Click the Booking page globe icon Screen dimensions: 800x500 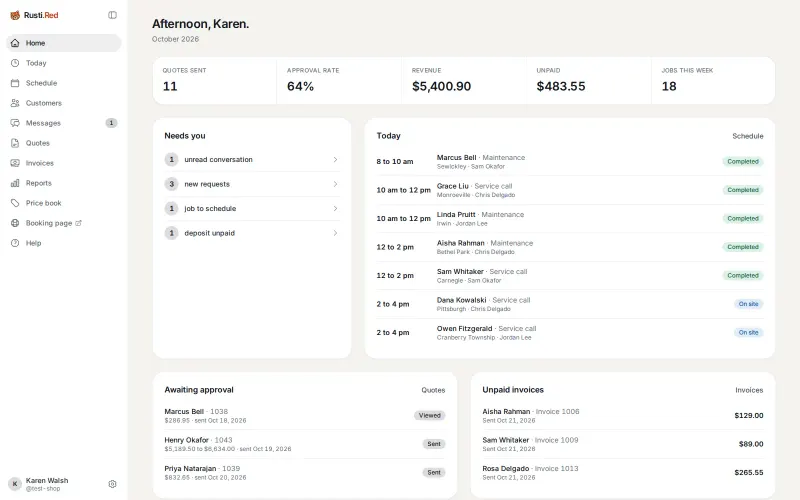coord(15,223)
